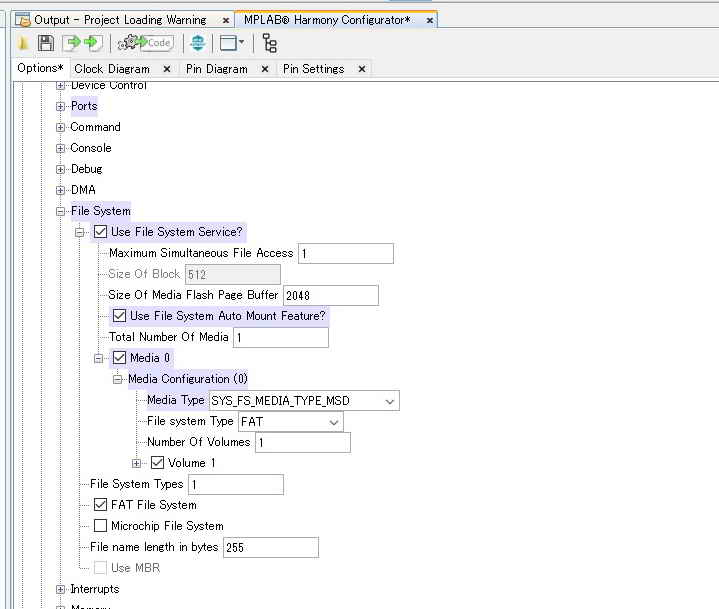This screenshot has height=609, width=719.
Task: Expand the Command tree node
Action: 60,127
